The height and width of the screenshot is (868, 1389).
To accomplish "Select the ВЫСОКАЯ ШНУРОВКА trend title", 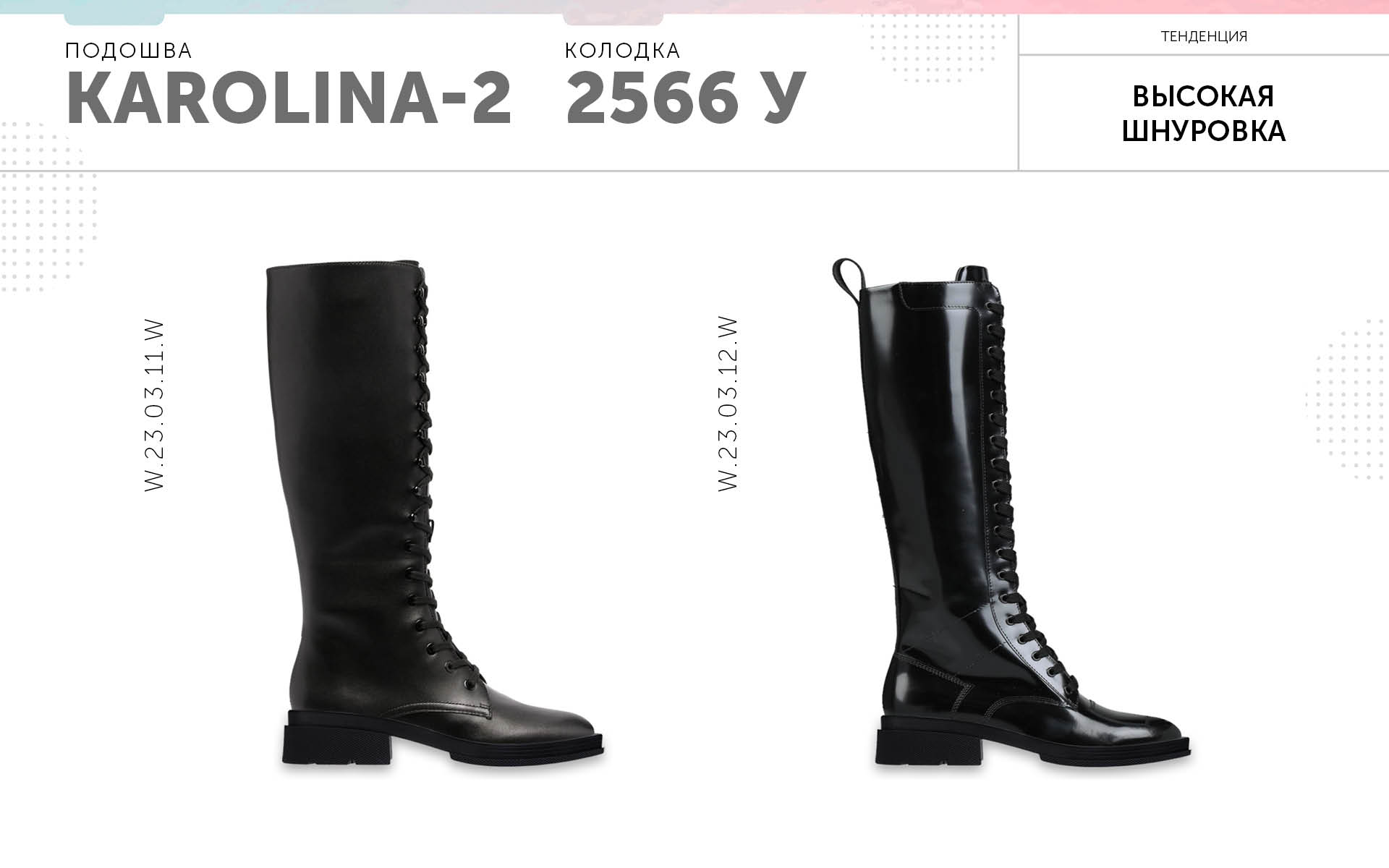I will tap(1204, 114).
